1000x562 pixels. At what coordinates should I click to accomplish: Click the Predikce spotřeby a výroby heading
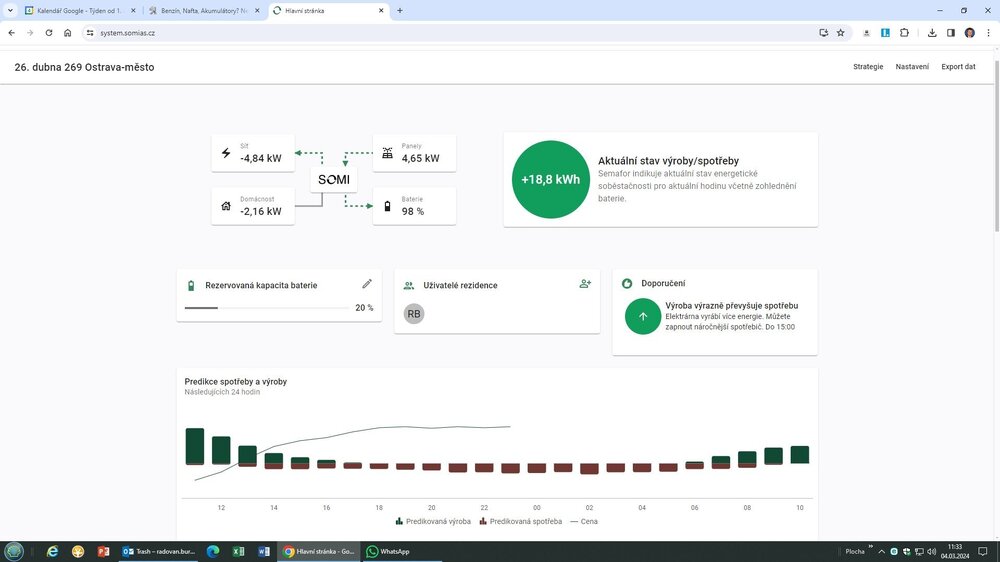pyautogui.click(x=235, y=381)
